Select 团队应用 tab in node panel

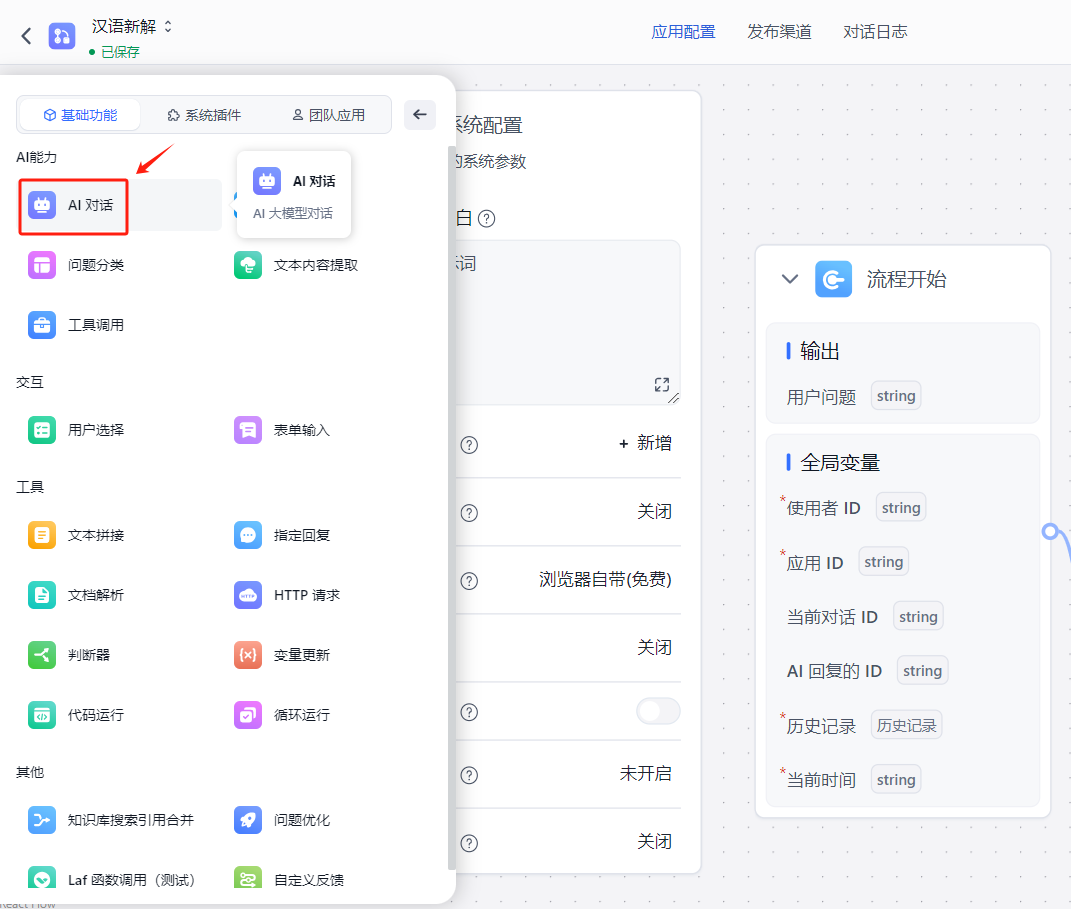(x=329, y=115)
